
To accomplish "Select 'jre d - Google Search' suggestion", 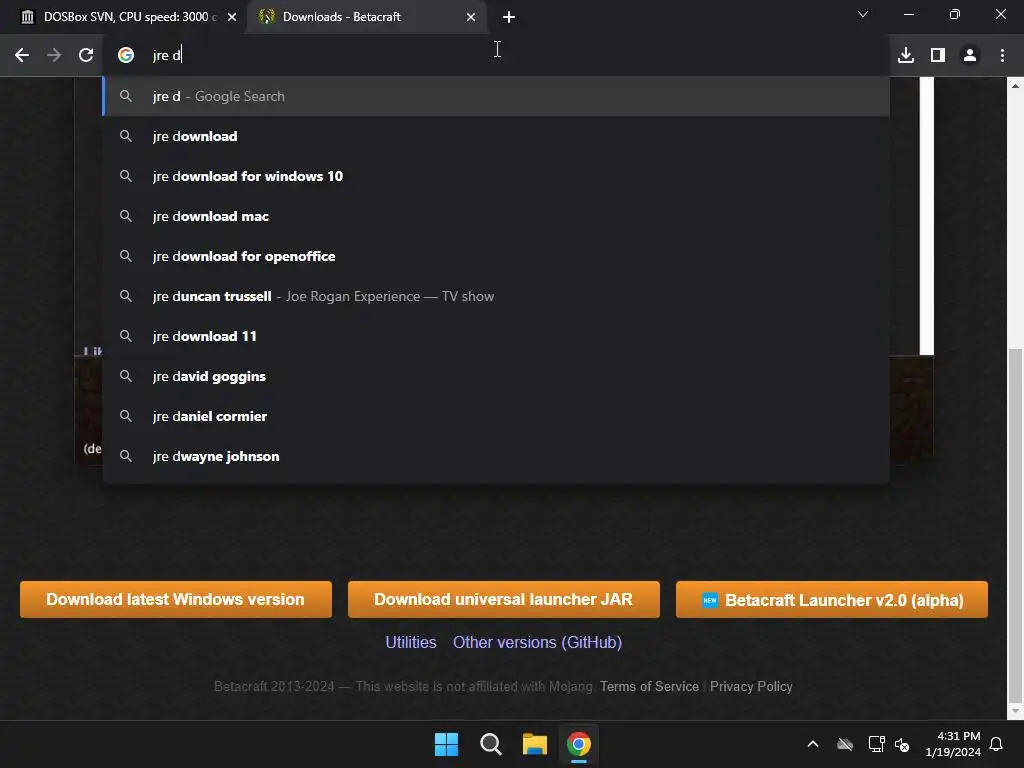I will tap(496, 96).
